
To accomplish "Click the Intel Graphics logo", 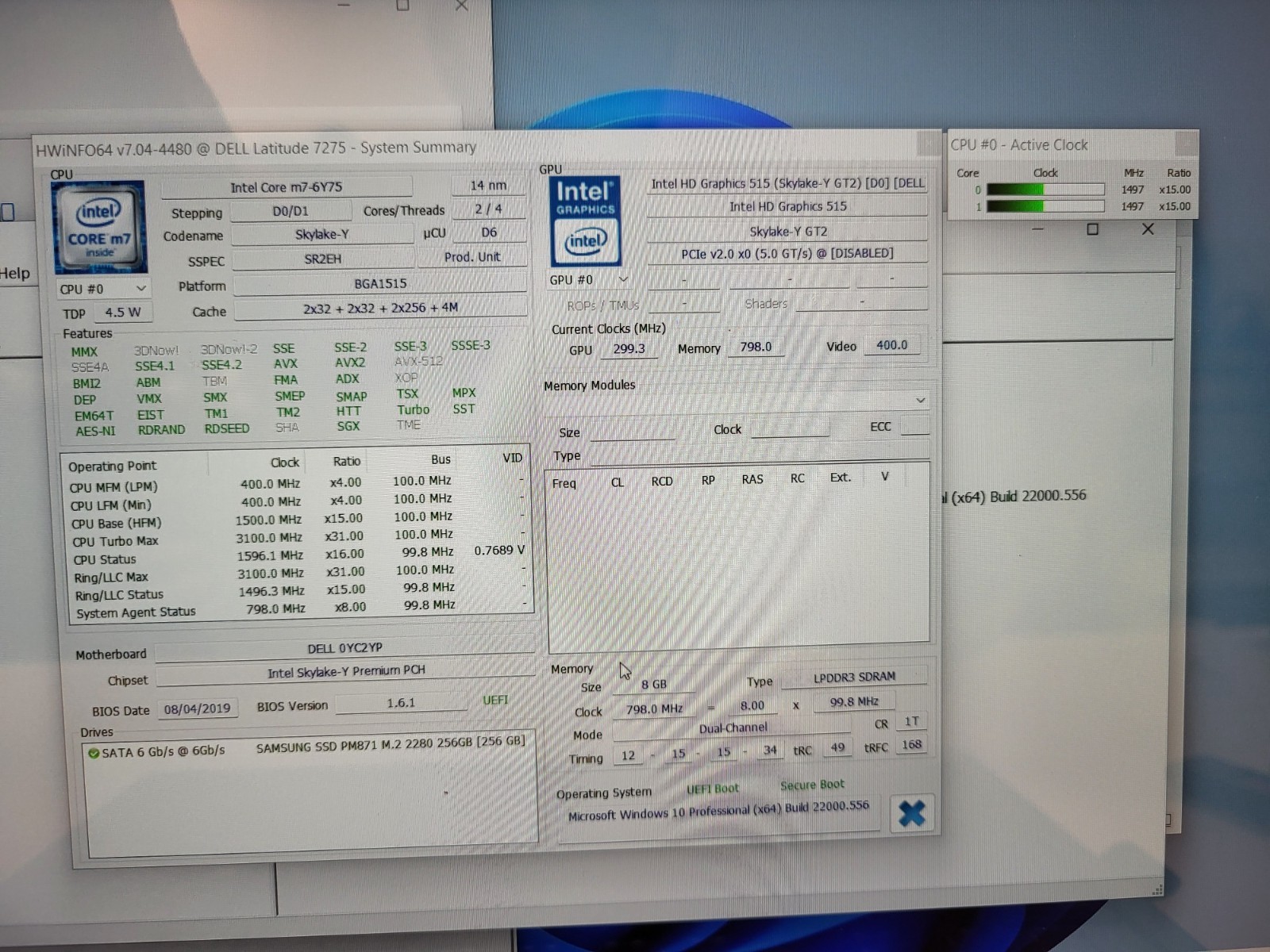I will point(585,221).
